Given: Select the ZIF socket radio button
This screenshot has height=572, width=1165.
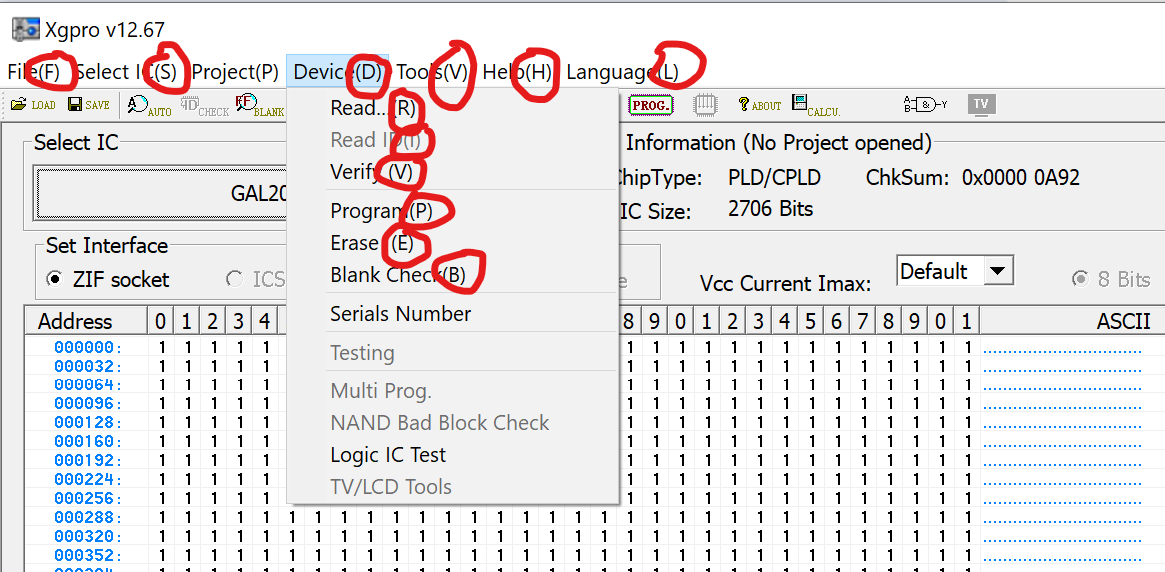Looking at the screenshot, I should coord(55,280).
